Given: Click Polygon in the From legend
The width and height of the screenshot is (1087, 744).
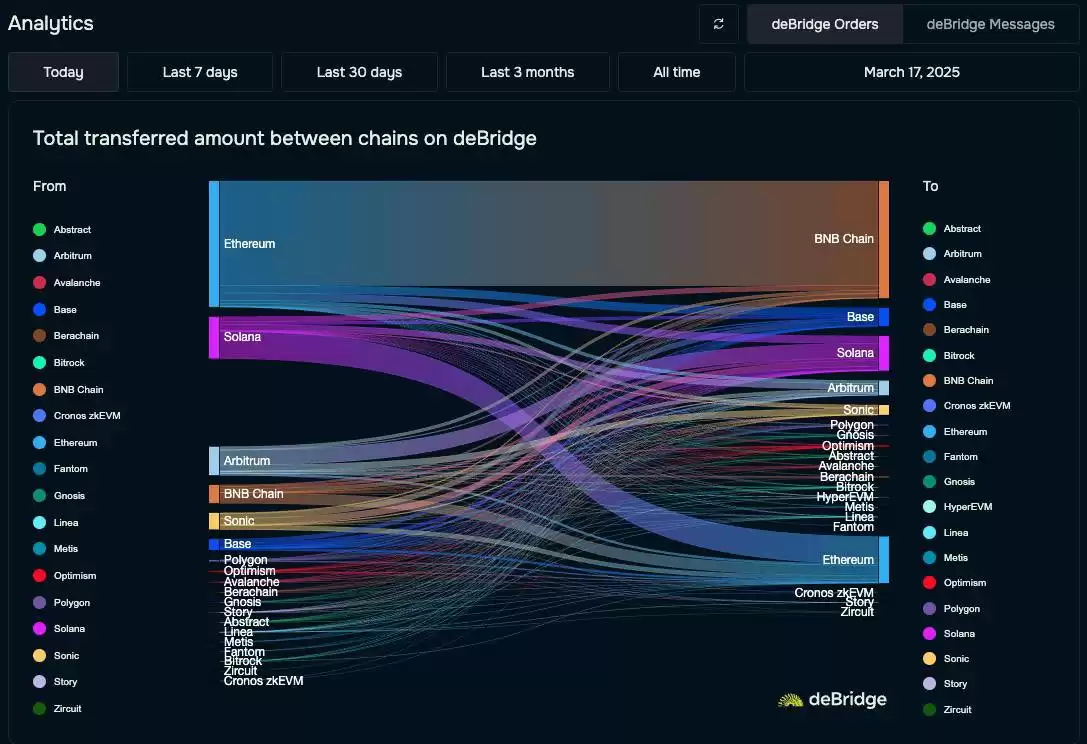Looking at the screenshot, I should (x=62, y=603).
